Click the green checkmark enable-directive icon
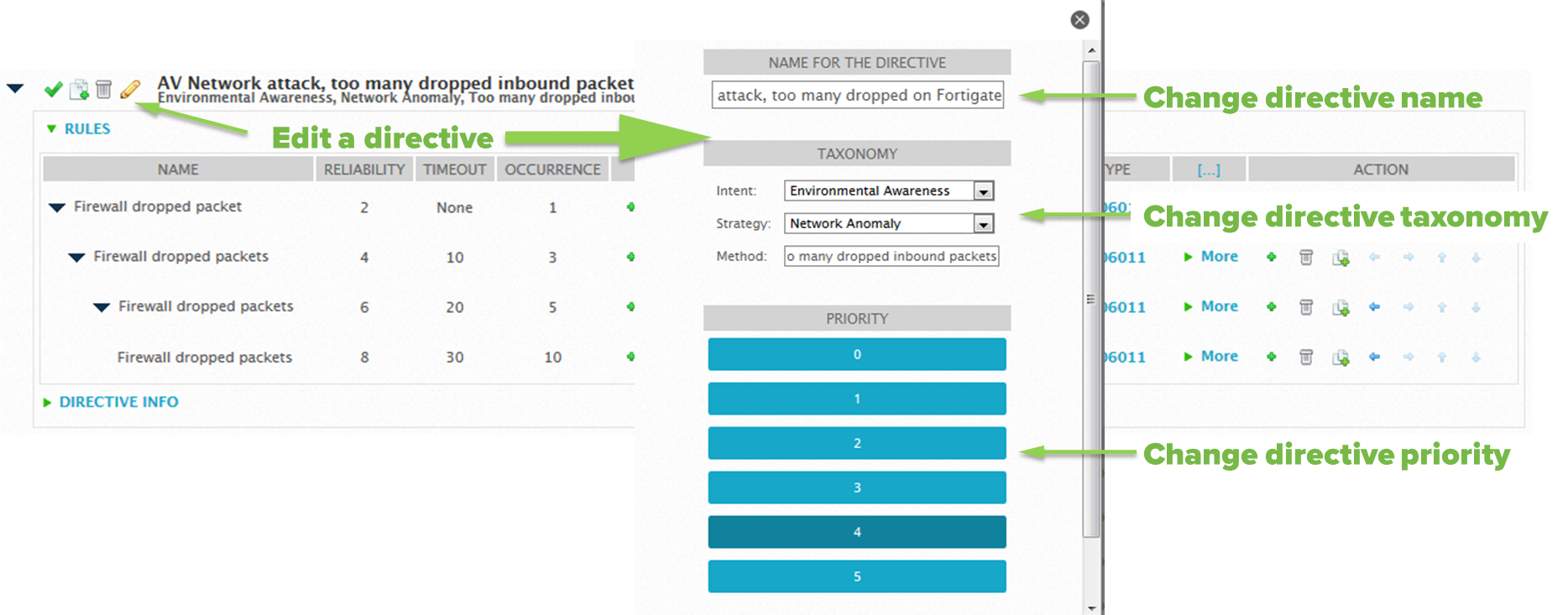 pos(53,89)
